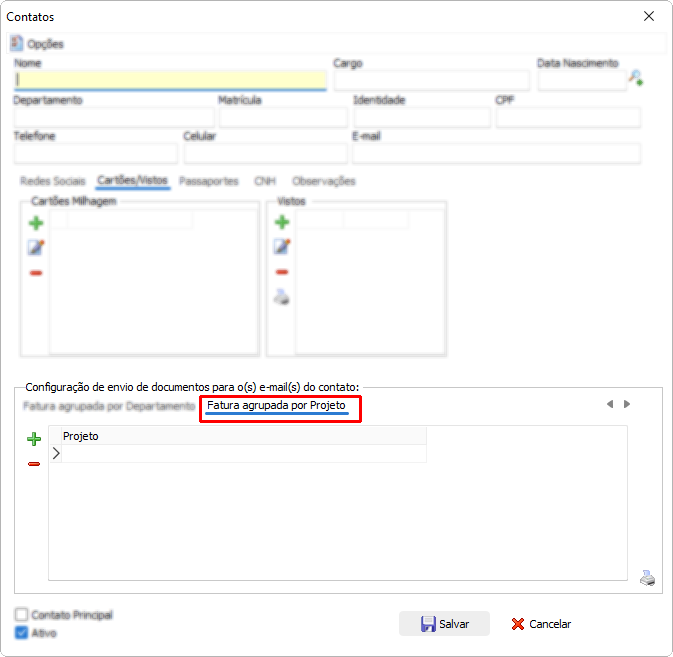
Task: Click the Cancelar button
Action: coord(541,624)
